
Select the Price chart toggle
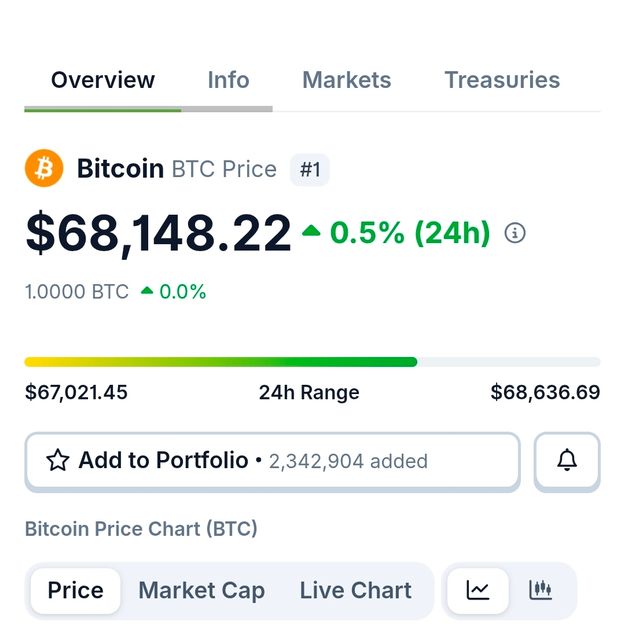(x=76, y=590)
